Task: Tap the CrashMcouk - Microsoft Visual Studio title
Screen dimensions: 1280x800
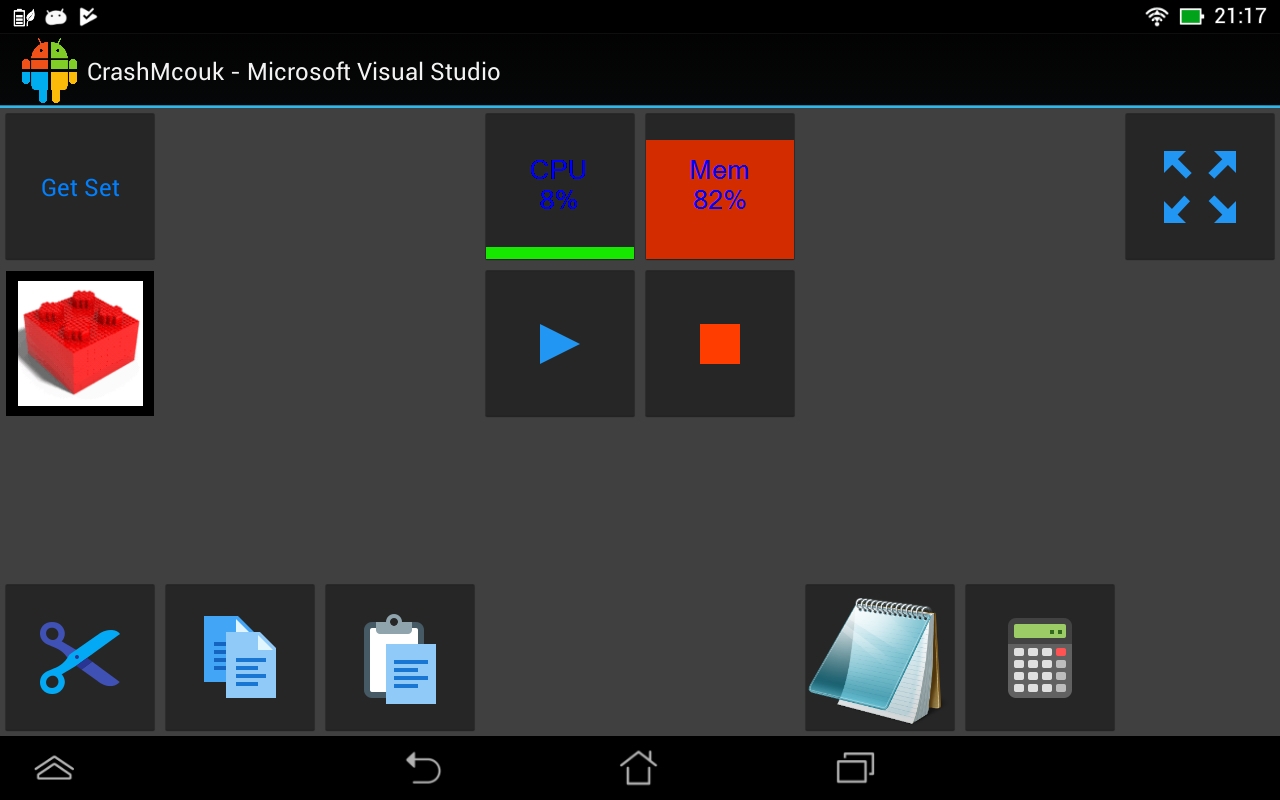Action: [x=294, y=72]
